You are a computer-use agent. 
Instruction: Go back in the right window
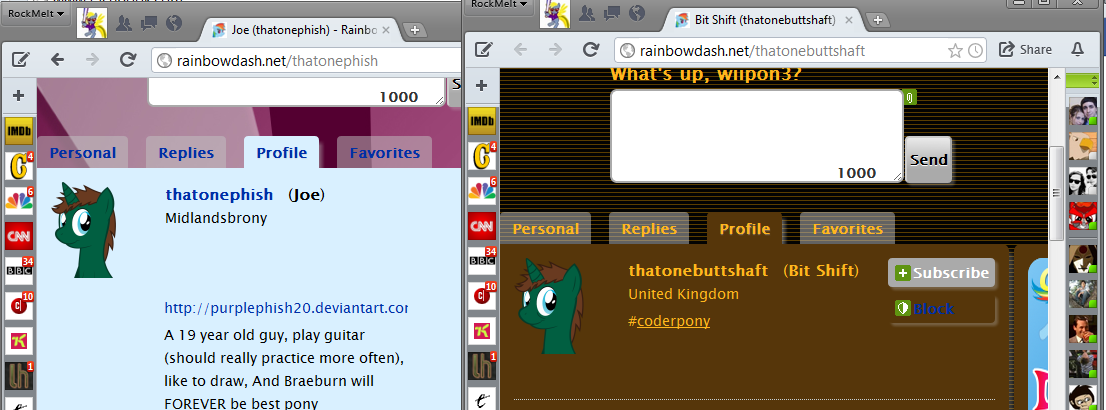(x=520, y=49)
